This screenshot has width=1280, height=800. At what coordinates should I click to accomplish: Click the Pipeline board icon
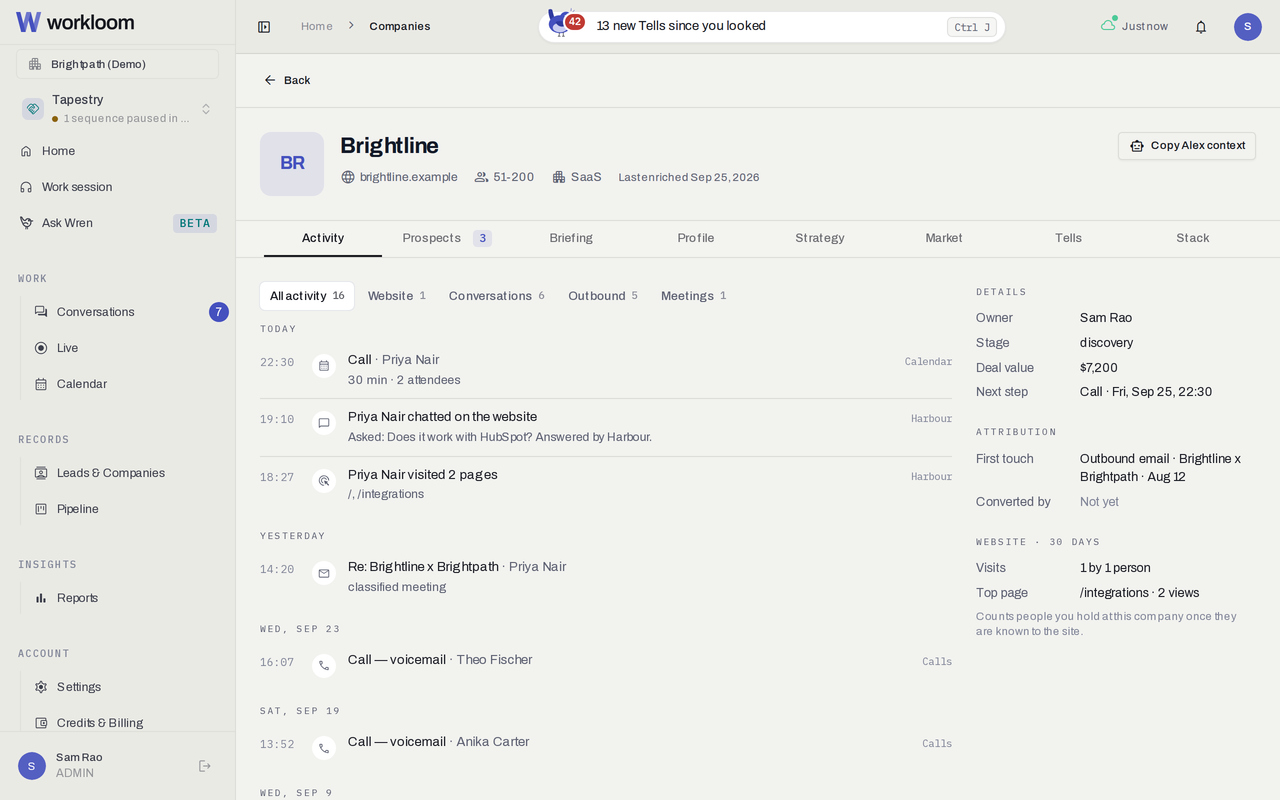41,509
